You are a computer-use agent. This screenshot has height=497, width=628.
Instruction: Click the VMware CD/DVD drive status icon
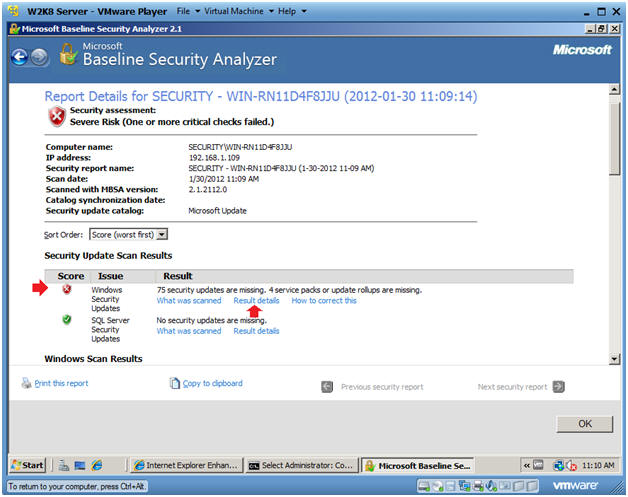(x=438, y=486)
